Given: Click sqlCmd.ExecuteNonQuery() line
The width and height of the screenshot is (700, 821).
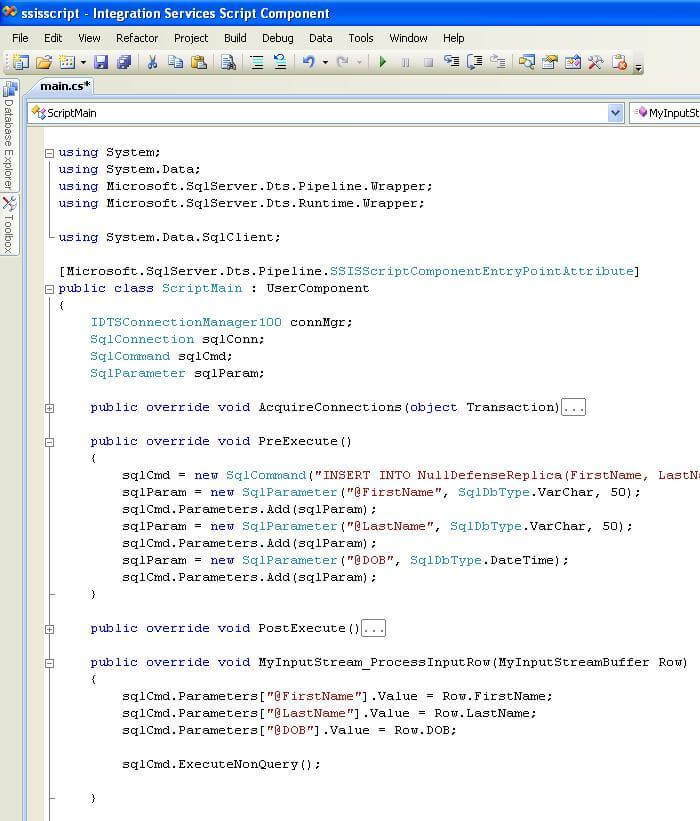Looking at the screenshot, I should click(221, 764).
